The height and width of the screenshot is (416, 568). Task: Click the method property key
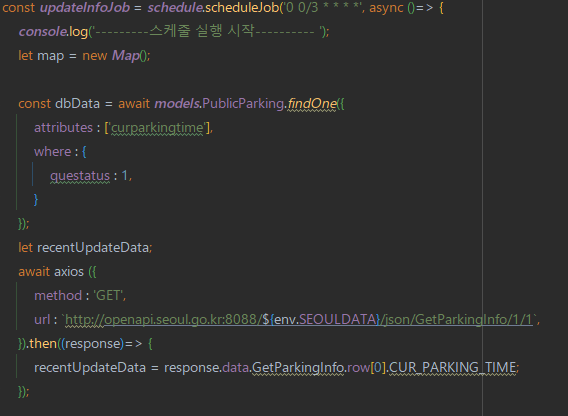coord(58,296)
